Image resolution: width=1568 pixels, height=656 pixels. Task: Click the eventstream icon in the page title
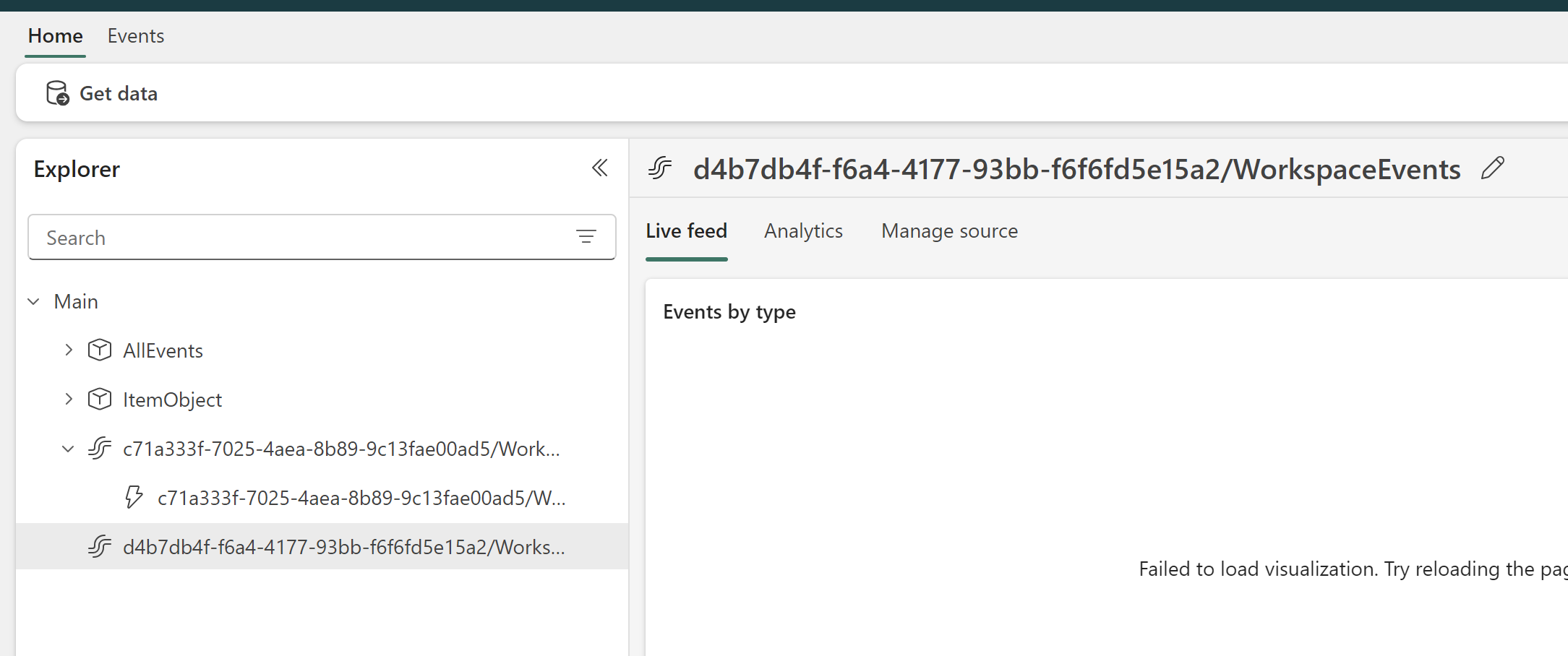click(x=659, y=168)
